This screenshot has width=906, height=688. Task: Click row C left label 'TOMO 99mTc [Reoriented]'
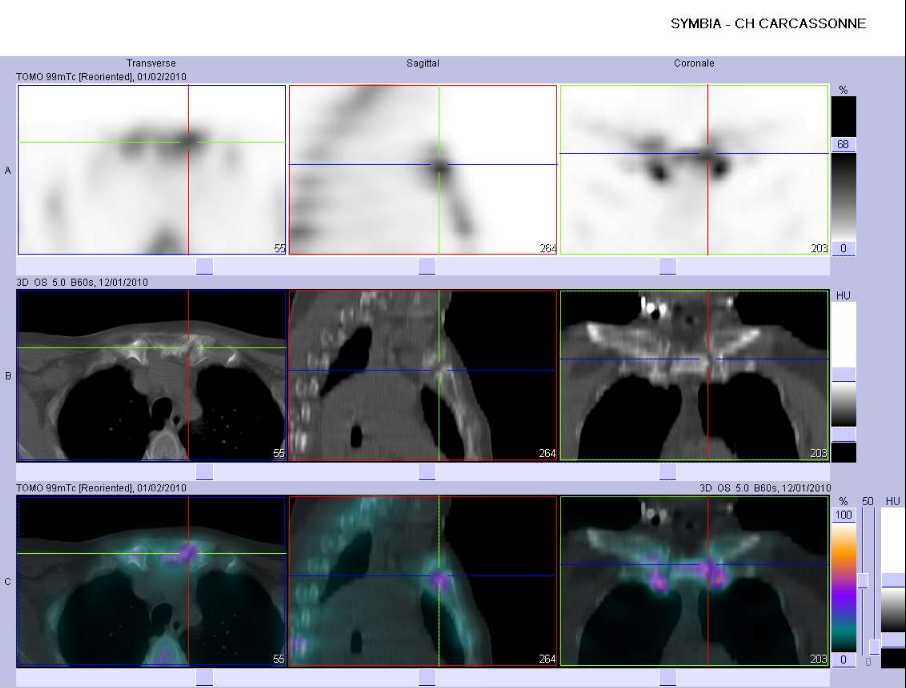[x=75, y=488]
